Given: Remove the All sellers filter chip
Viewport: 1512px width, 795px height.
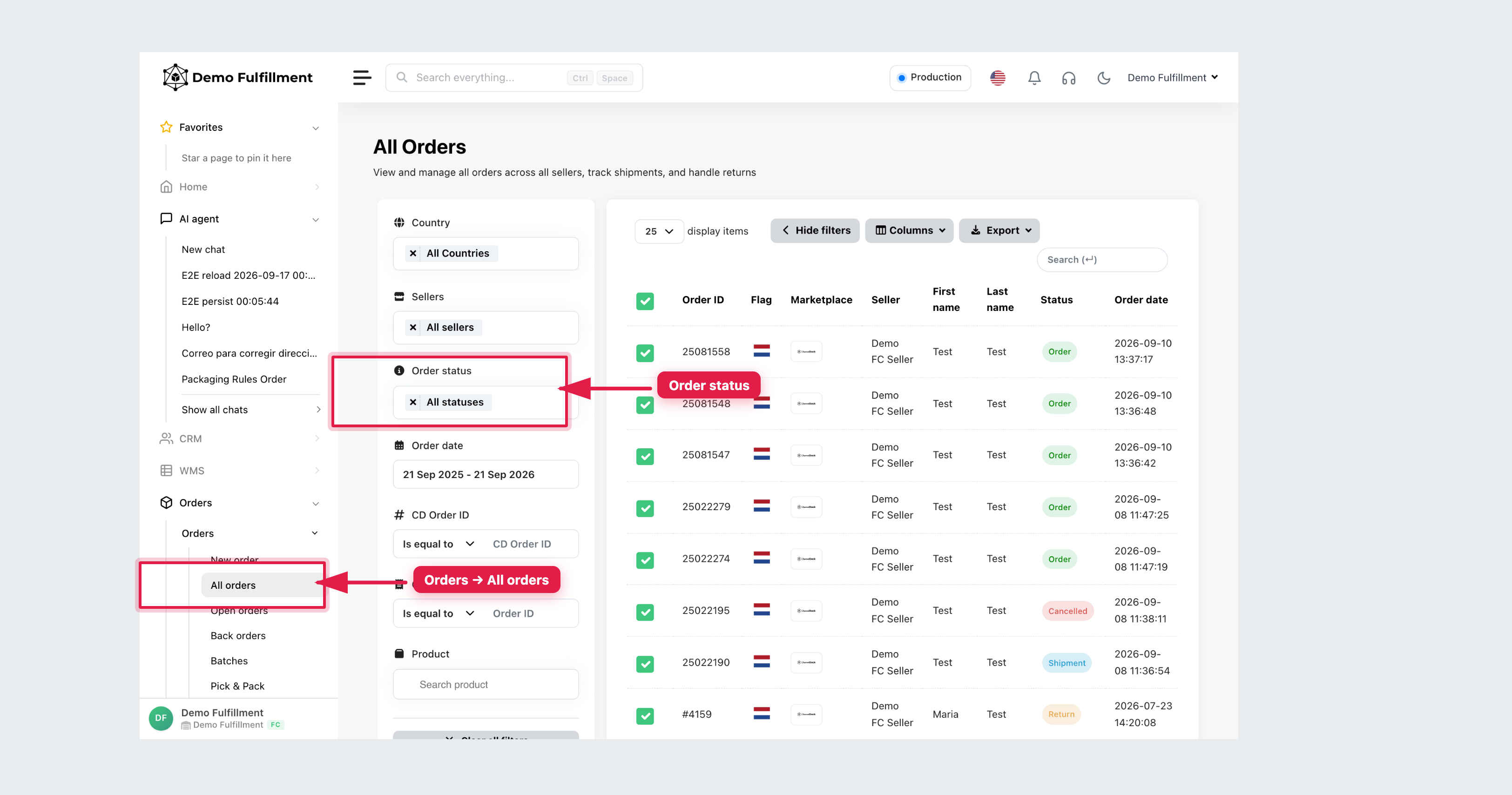Looking at the screenshot, I should coord(413,327).
